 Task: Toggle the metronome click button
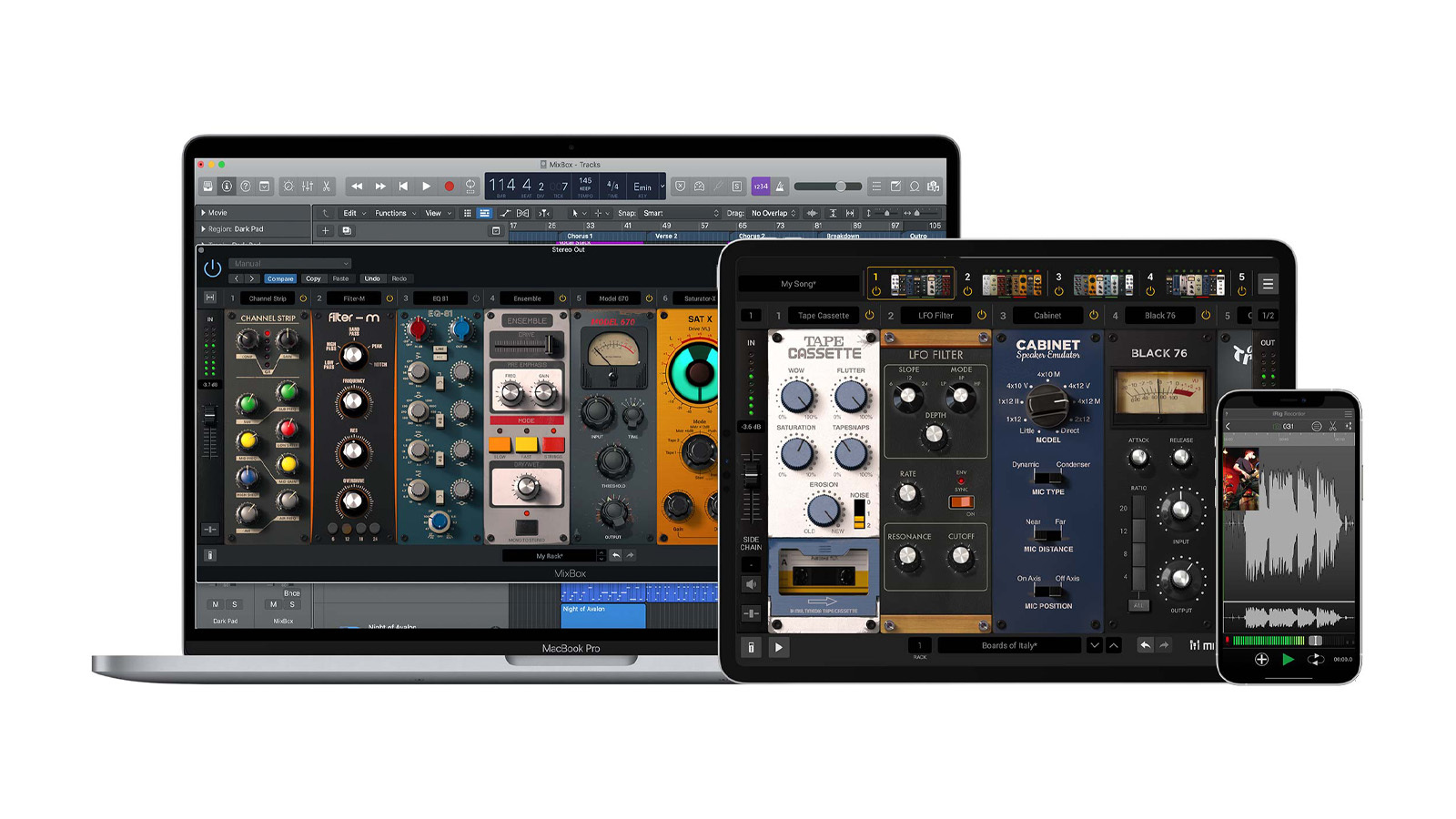(780, 187)
